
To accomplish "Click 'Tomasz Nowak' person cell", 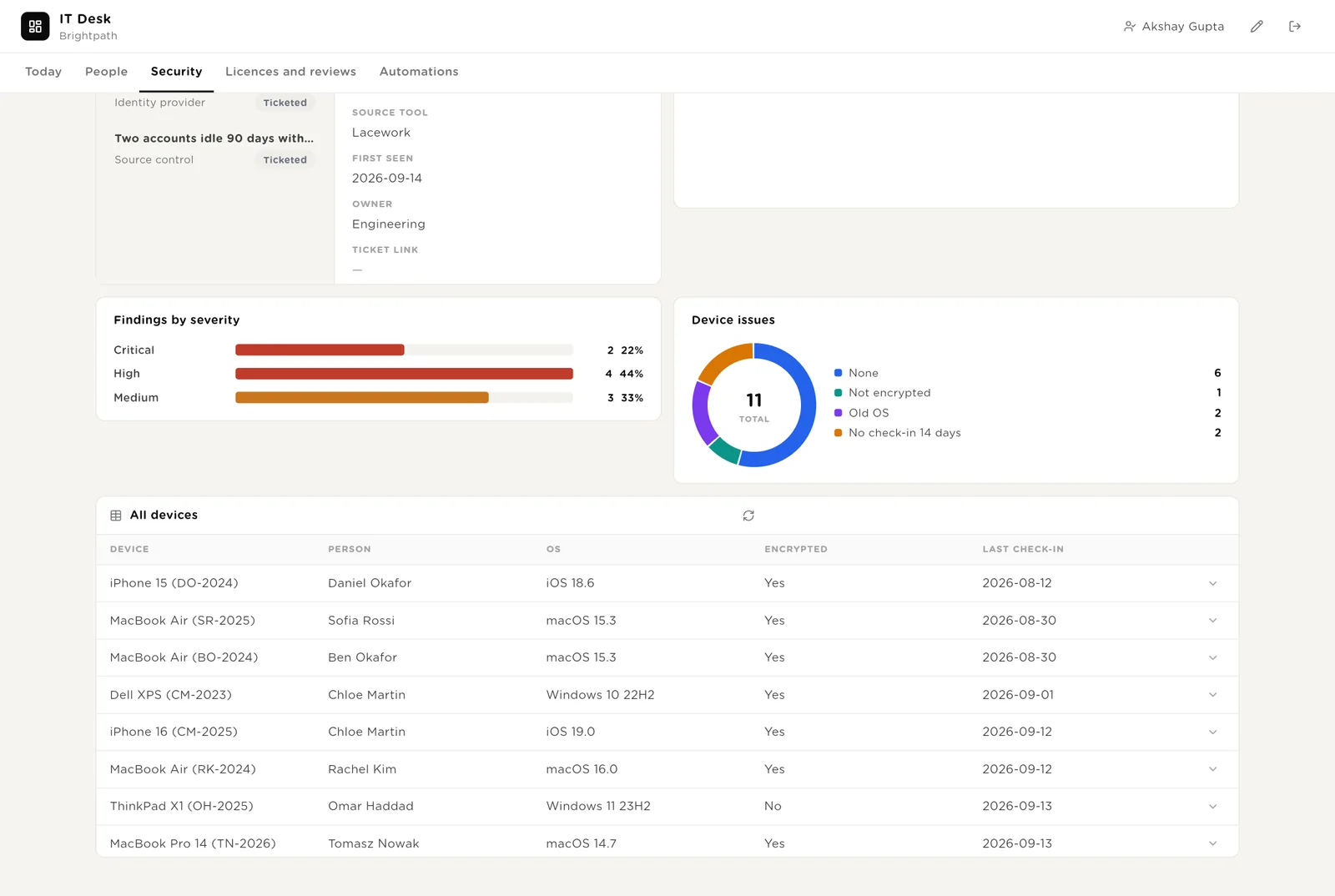I will point(374,843).
